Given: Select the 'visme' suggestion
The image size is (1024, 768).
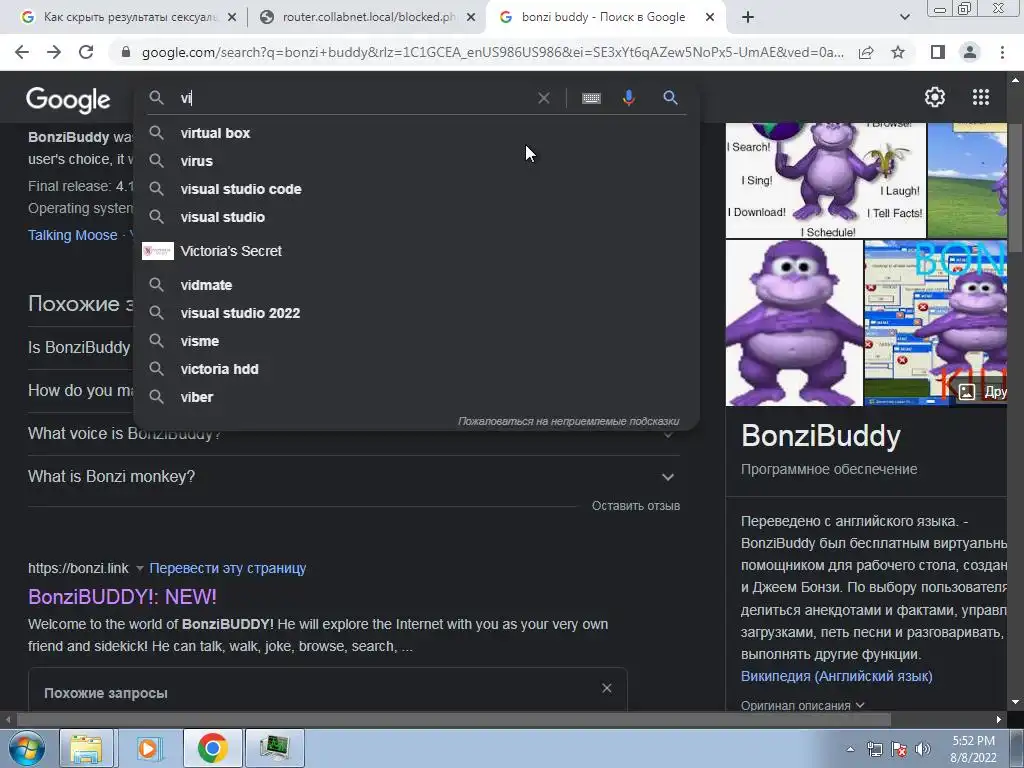Looking at the screenshot, I should click(x=417, y=342).
